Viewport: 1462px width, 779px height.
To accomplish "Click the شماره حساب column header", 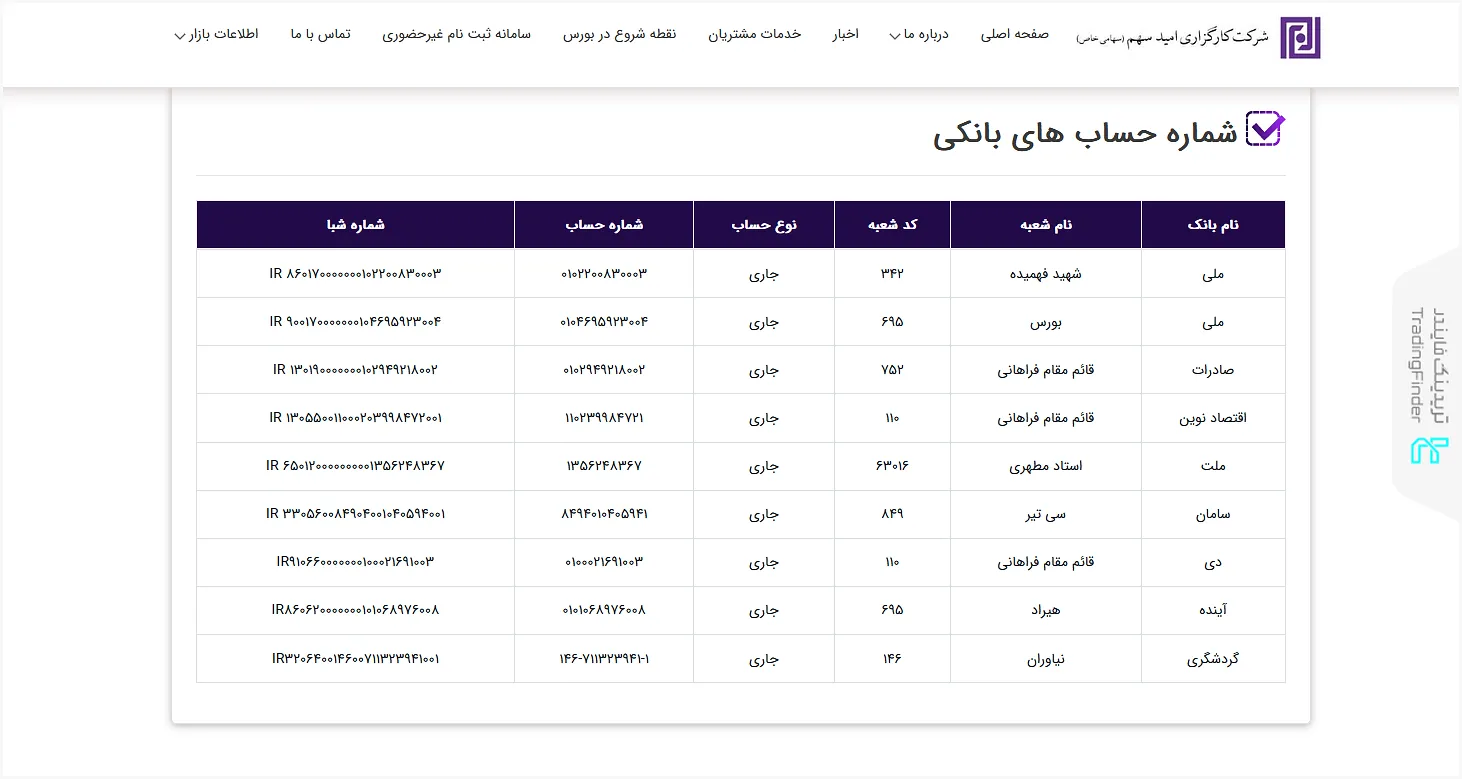I will pyautogui.click(x=604, y=225).
